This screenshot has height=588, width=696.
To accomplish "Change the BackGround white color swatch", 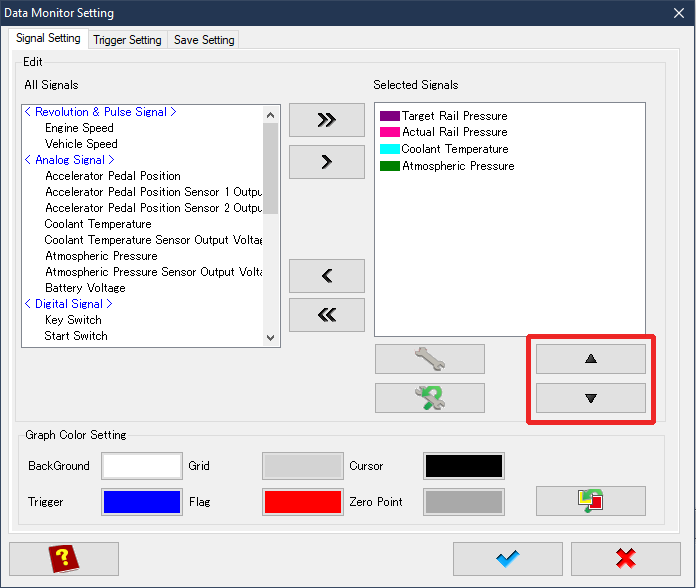I will tap(142, 466).
